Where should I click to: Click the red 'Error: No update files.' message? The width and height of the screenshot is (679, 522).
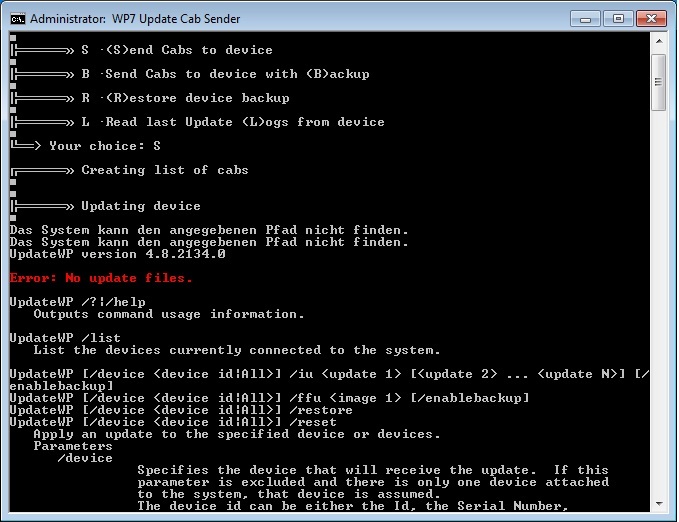pos(101,278)
